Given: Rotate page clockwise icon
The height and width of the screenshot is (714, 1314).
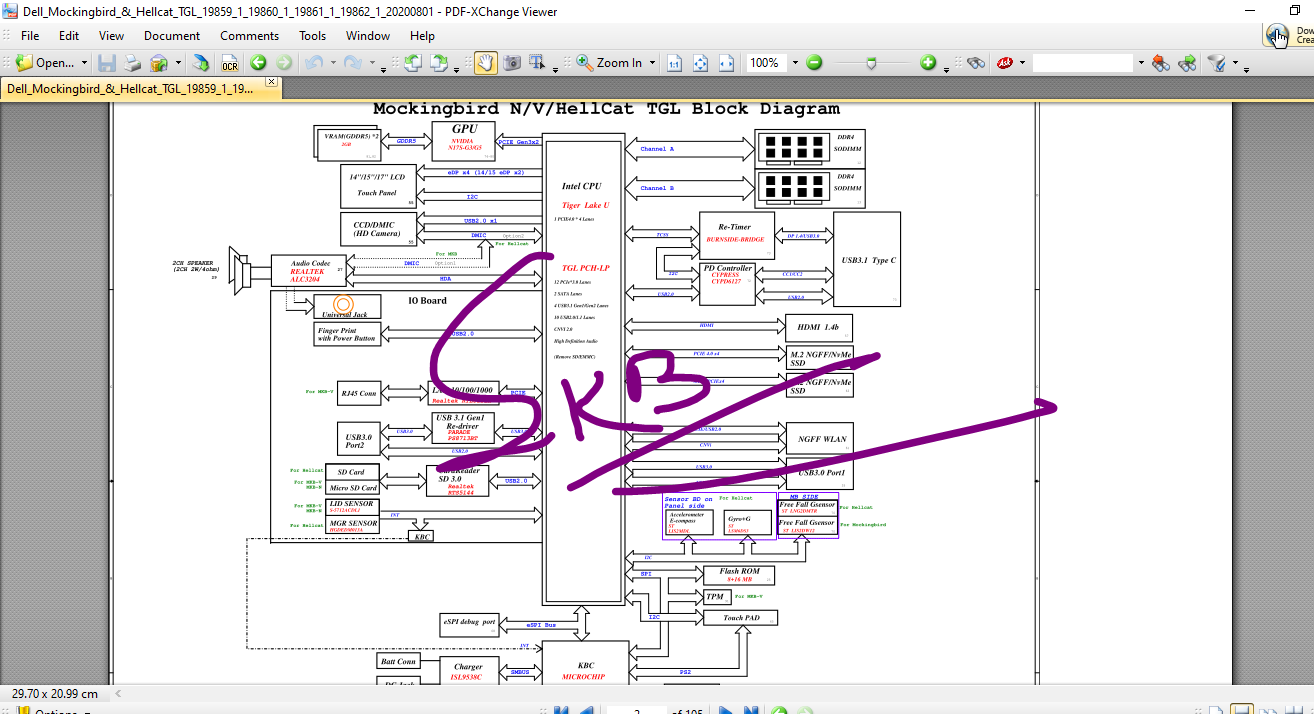Looking at the screenshot, I should pyautogui.click(x=438, y=62).
